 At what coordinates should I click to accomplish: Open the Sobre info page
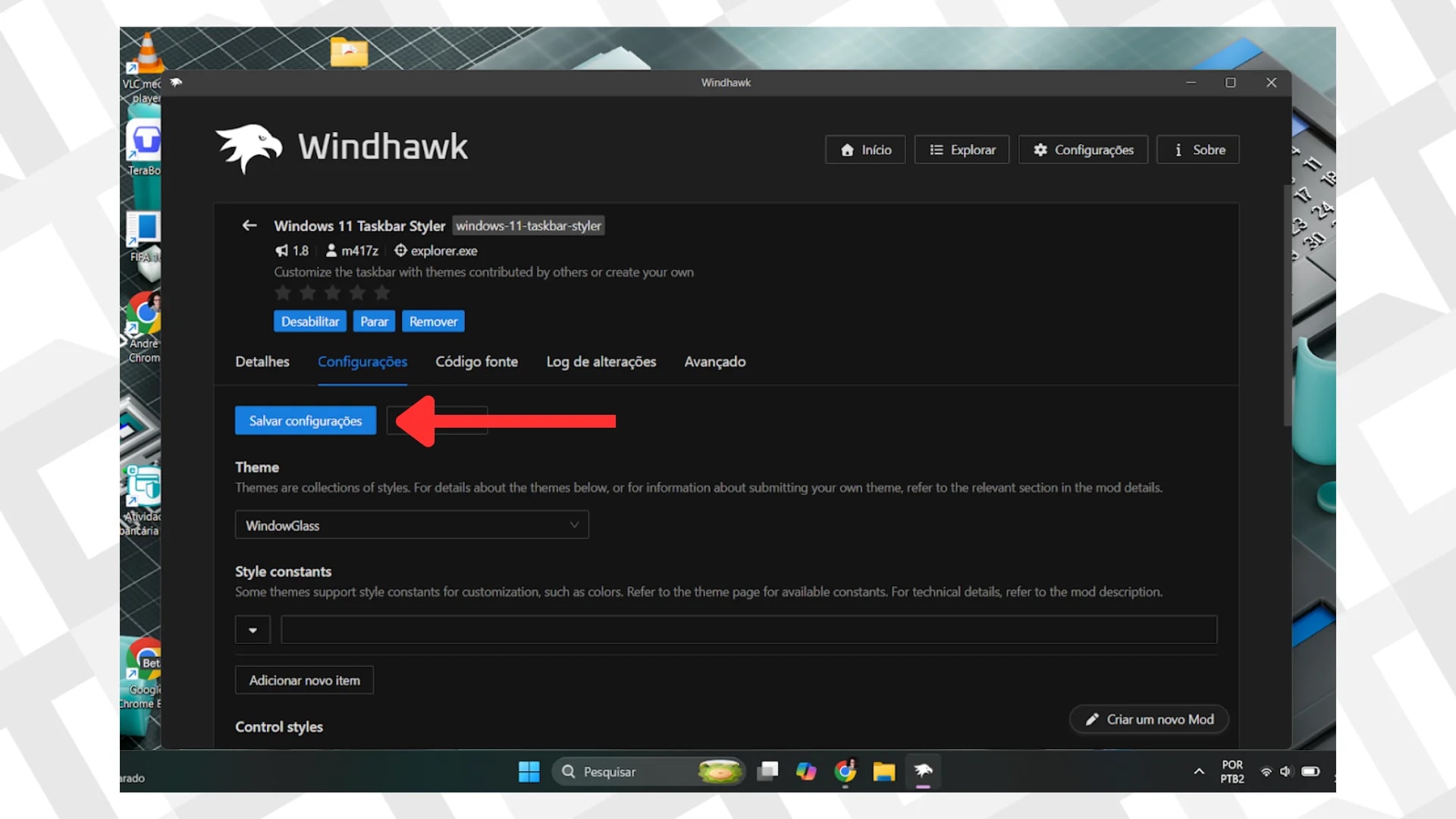point(1198,149)
